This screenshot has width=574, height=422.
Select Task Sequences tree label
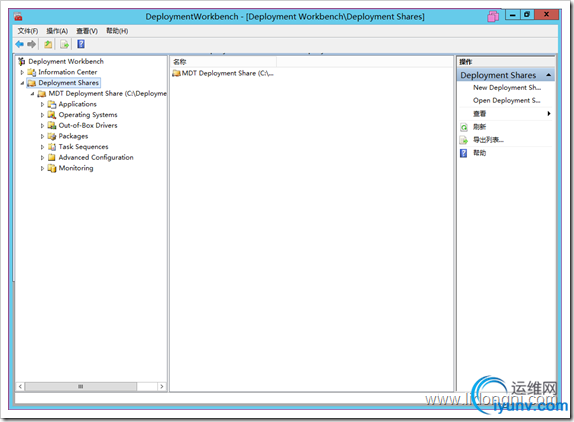tap(83, 147)
